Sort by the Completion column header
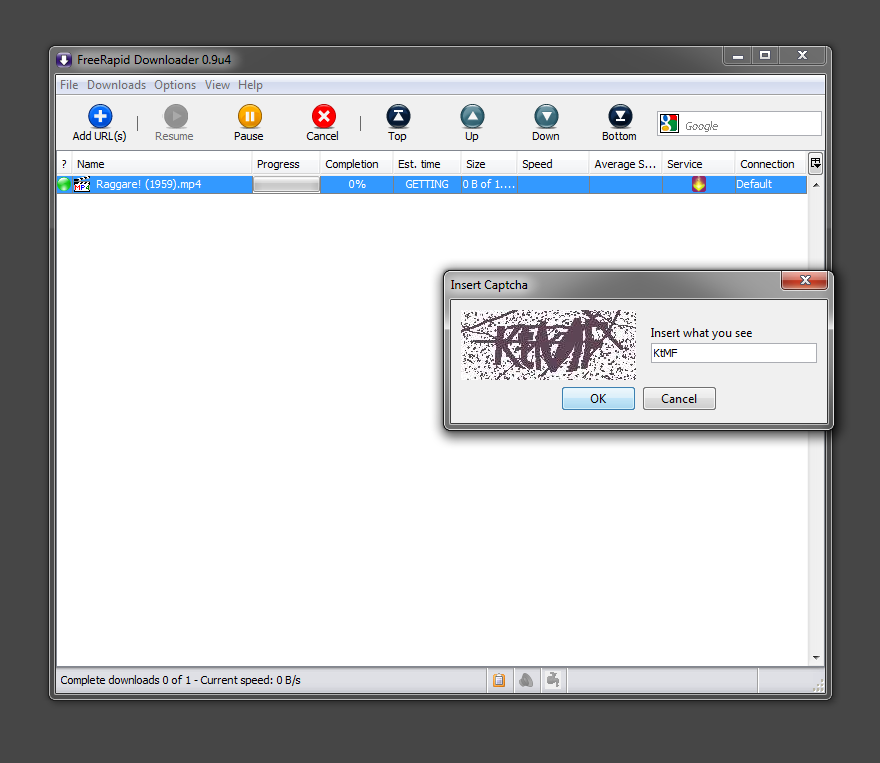880x763 pixels. tap(356, 164)
